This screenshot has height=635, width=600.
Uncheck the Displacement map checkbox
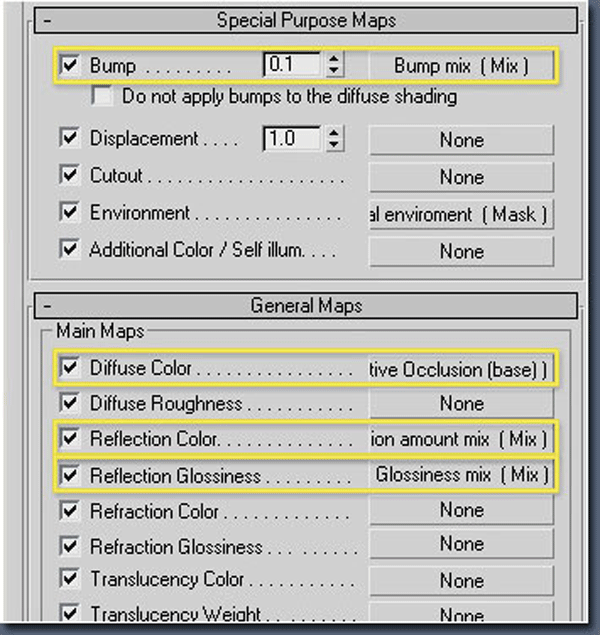69,139
